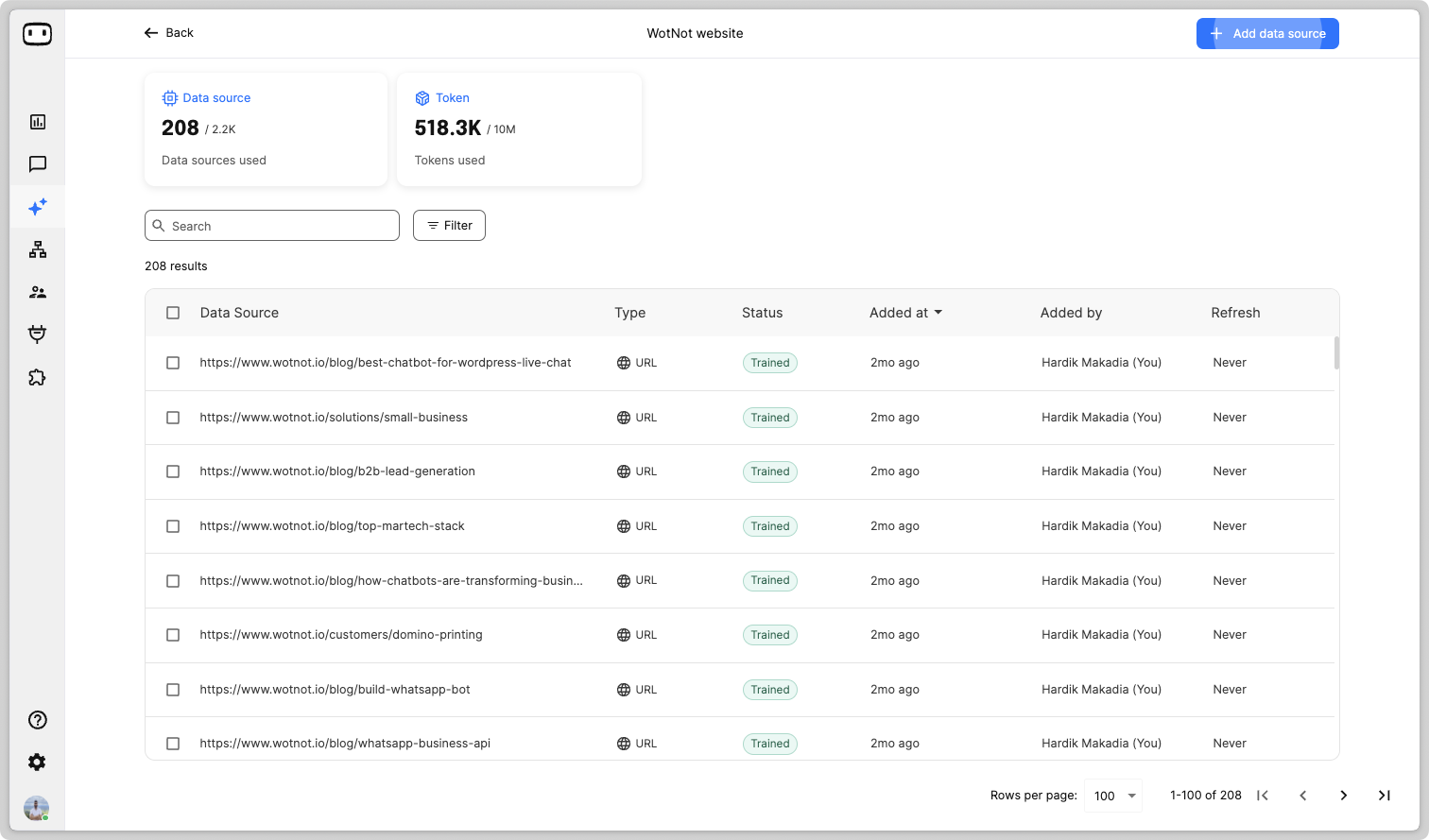Select the Token usage stat card
Viewport: 1429px width, 840px height.
(519, 129)
